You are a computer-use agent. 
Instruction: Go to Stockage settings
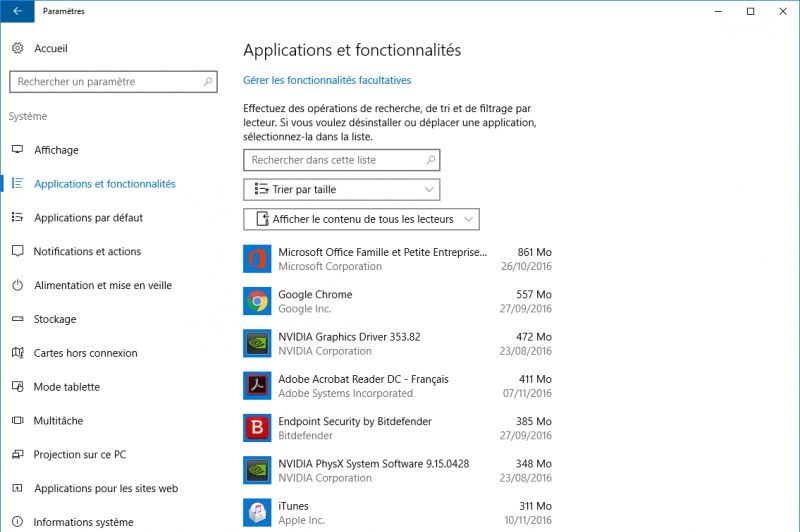[x=55, y=319]
